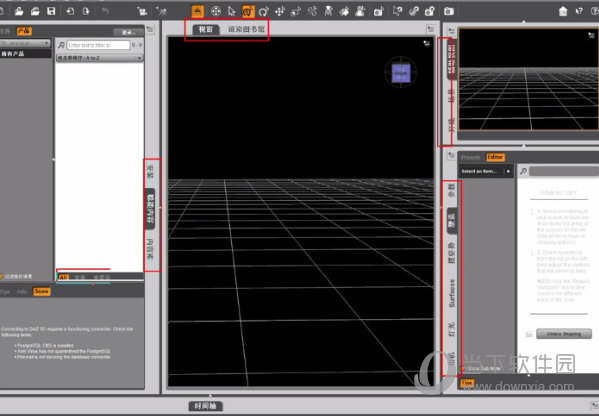Click the crosshair circle toolbar icon
Screen dimensions: 599x416
216,11
